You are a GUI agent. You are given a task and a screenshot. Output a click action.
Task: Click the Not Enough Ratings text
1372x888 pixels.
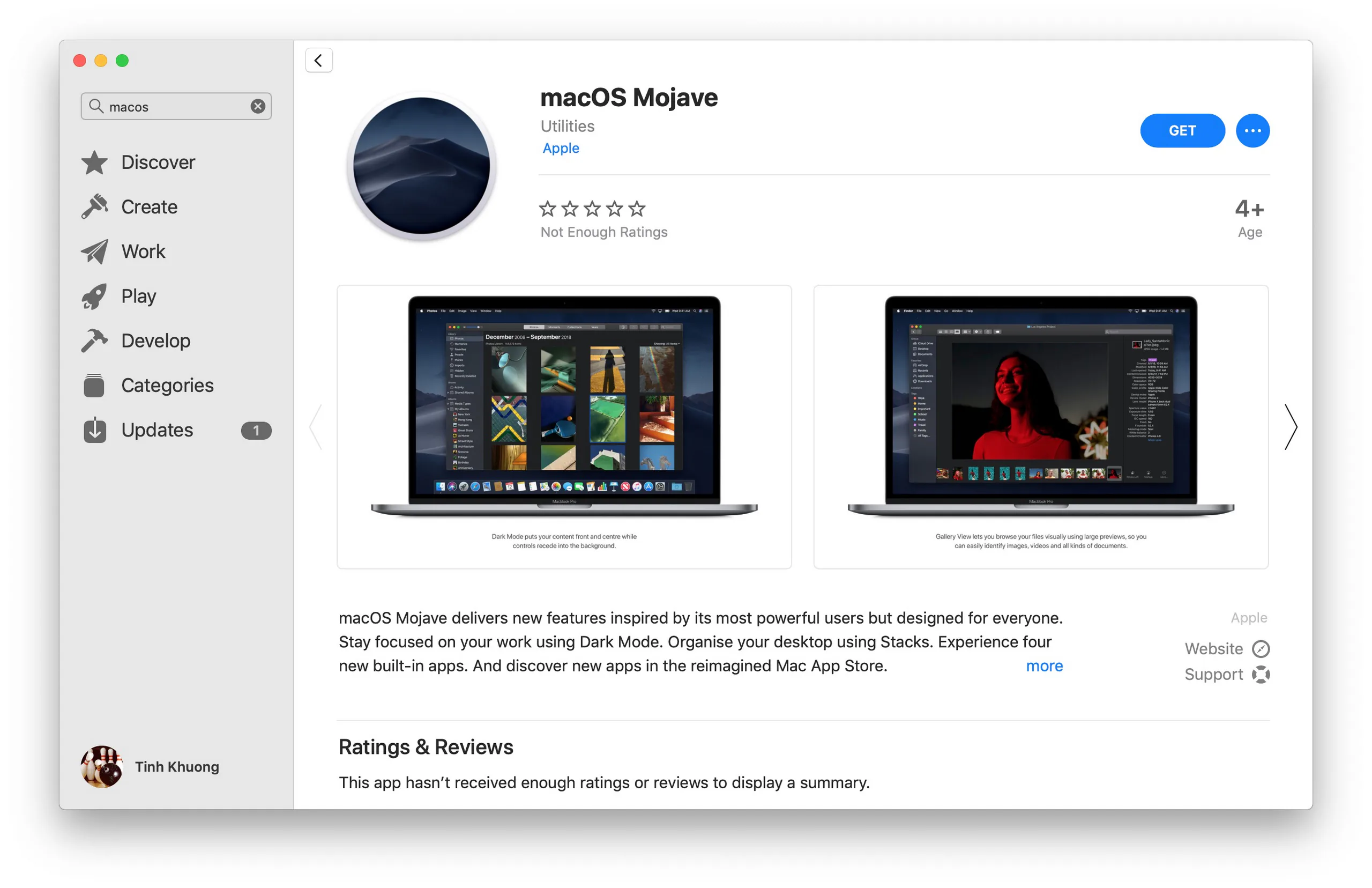click(603, 232)
